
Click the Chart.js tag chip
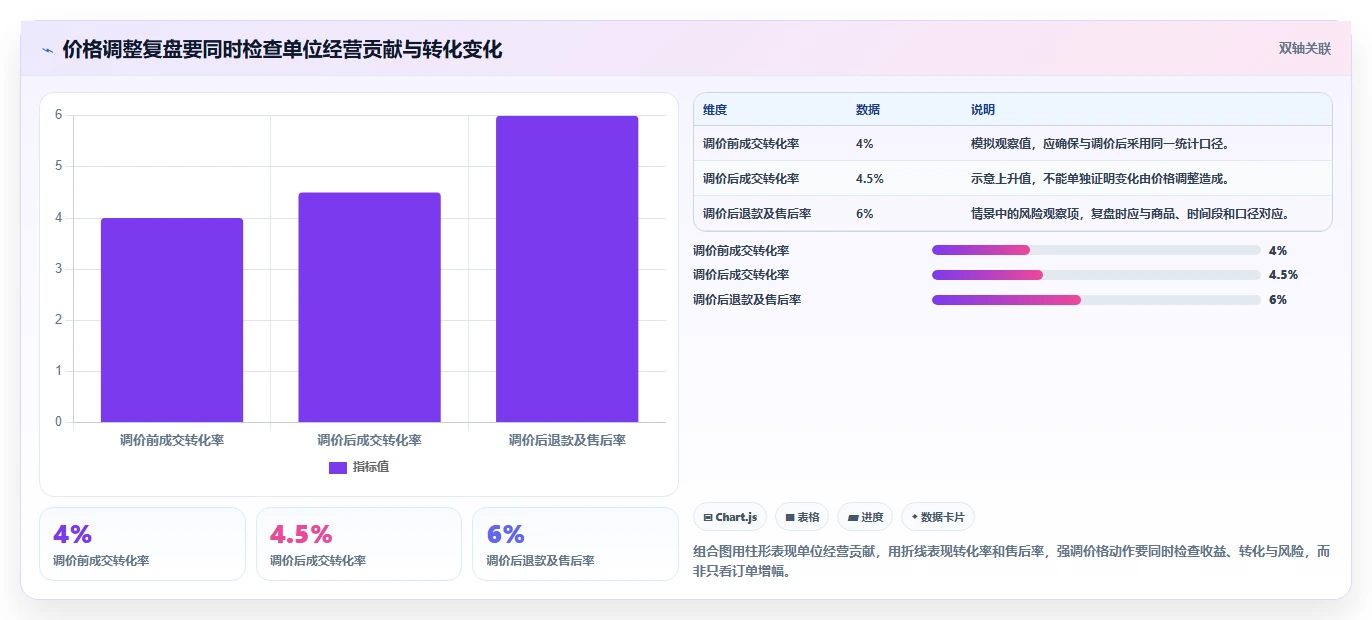click(731, 517)
